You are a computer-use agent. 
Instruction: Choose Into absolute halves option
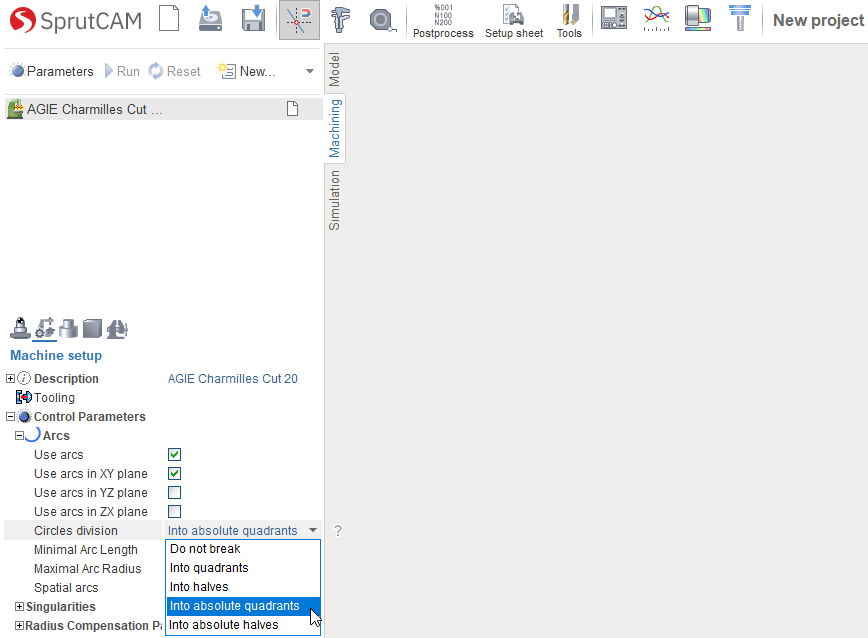(x=243, y=625)
